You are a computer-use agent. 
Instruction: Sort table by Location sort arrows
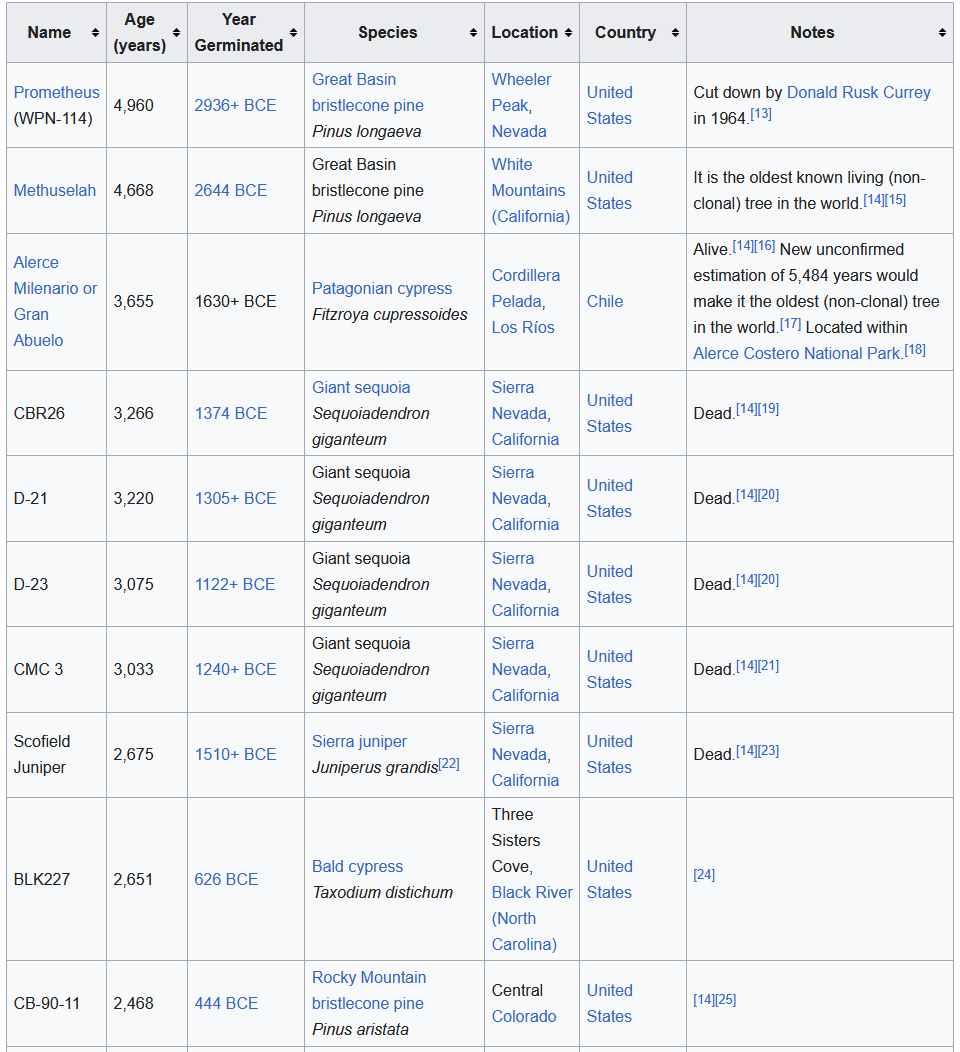(568, 33)
